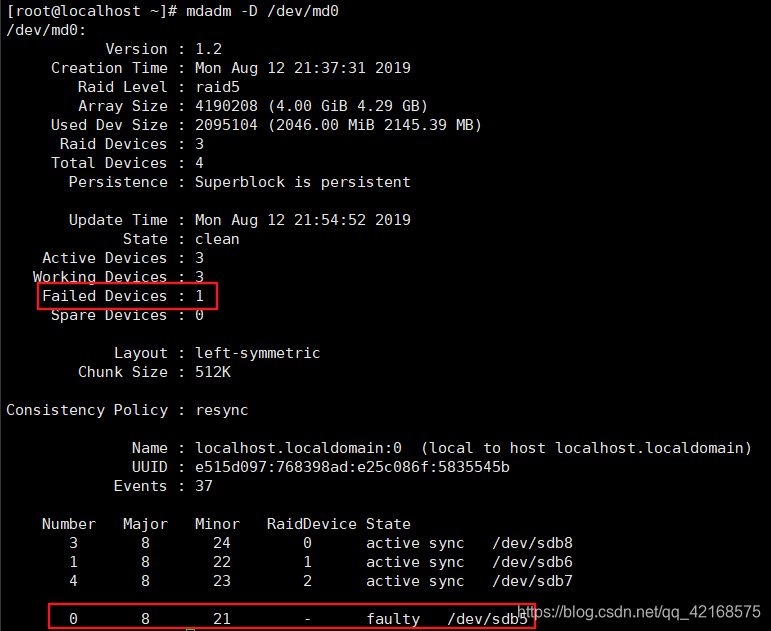The image size is (771, 631).
Task: Select the UUID value e515d097:768398ad:e25c086f:5835545b
Action: click(353, 467)
